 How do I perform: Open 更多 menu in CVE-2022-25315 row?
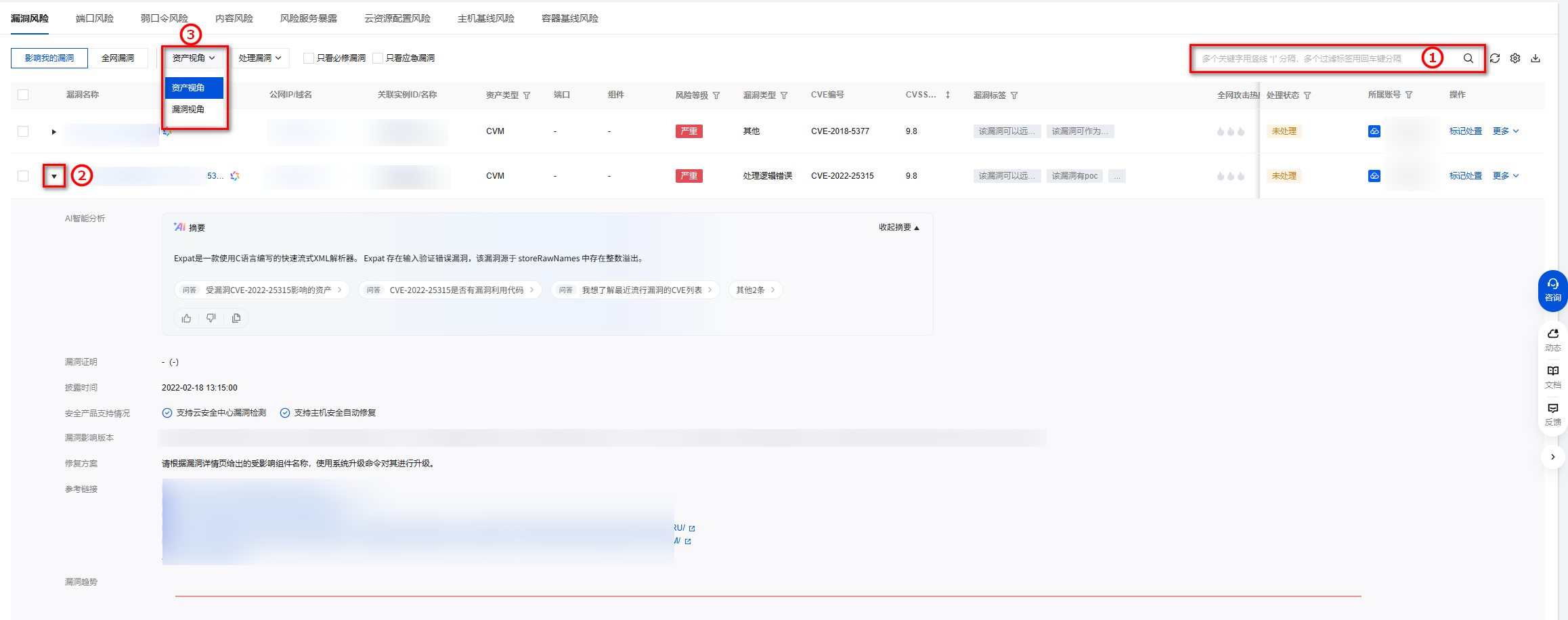click(x=1506, y=176)
